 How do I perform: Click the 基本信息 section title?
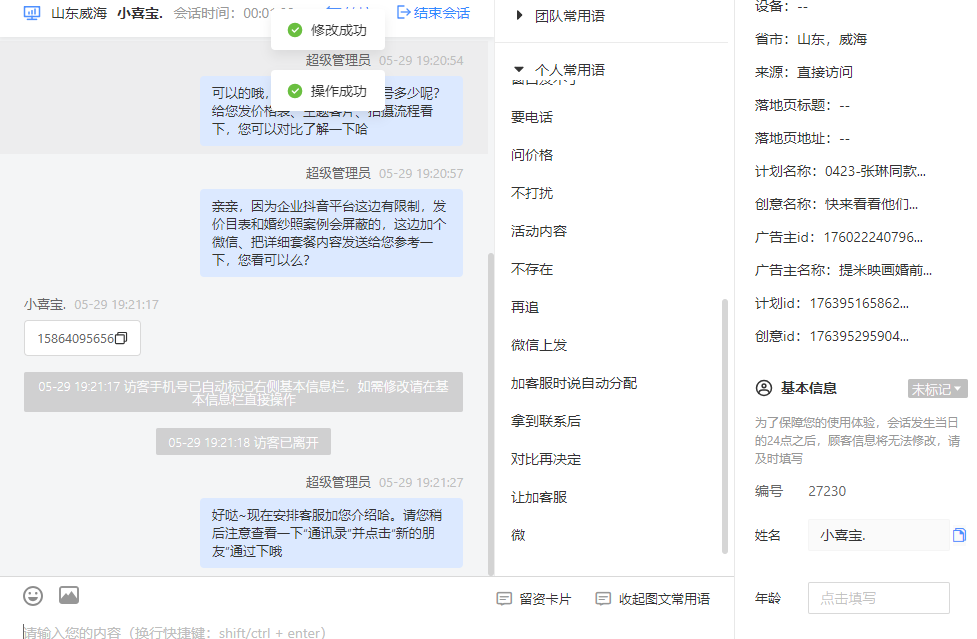coord(809,389)
